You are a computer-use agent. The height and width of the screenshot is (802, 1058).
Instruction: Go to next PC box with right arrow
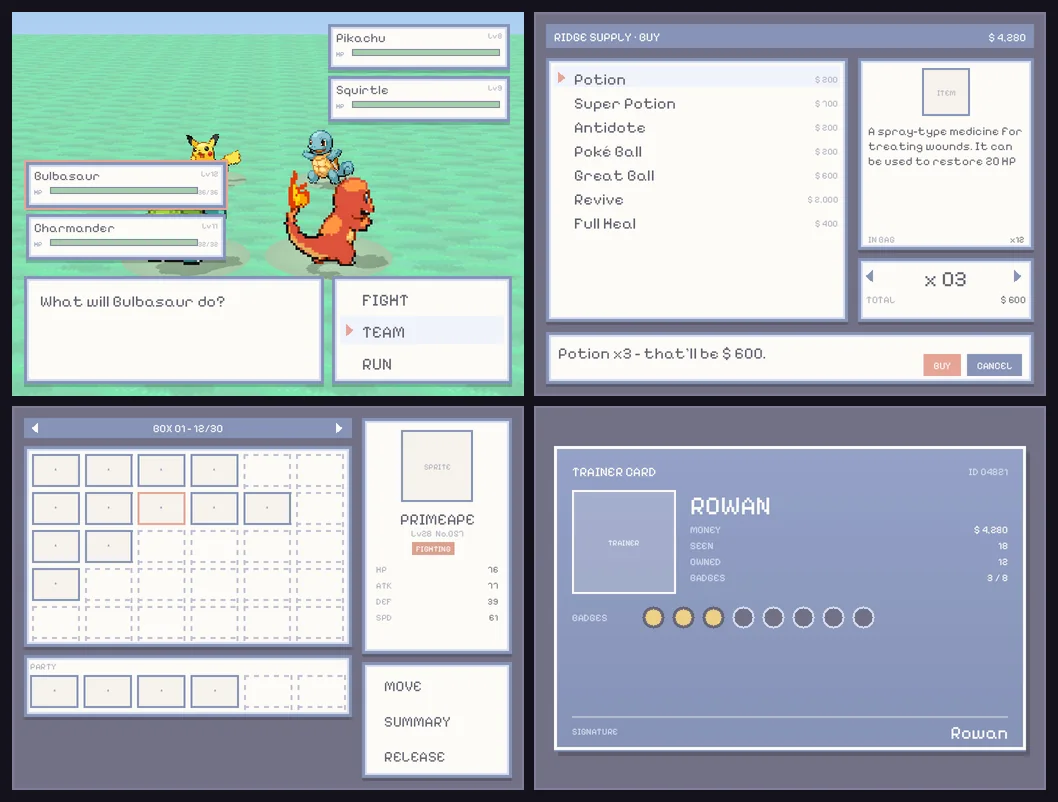[339, 428]
